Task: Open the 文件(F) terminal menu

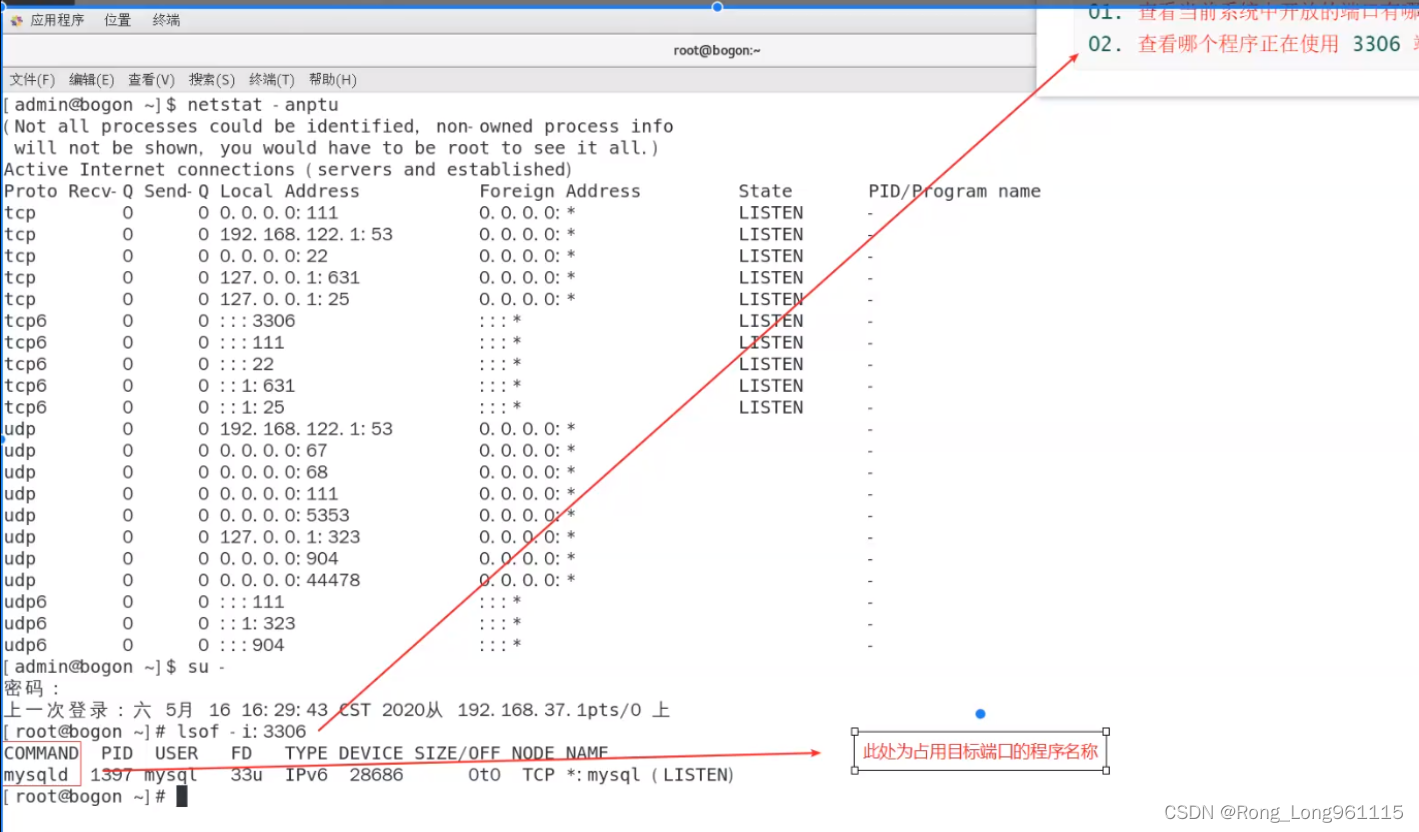Action: point(32,80)
